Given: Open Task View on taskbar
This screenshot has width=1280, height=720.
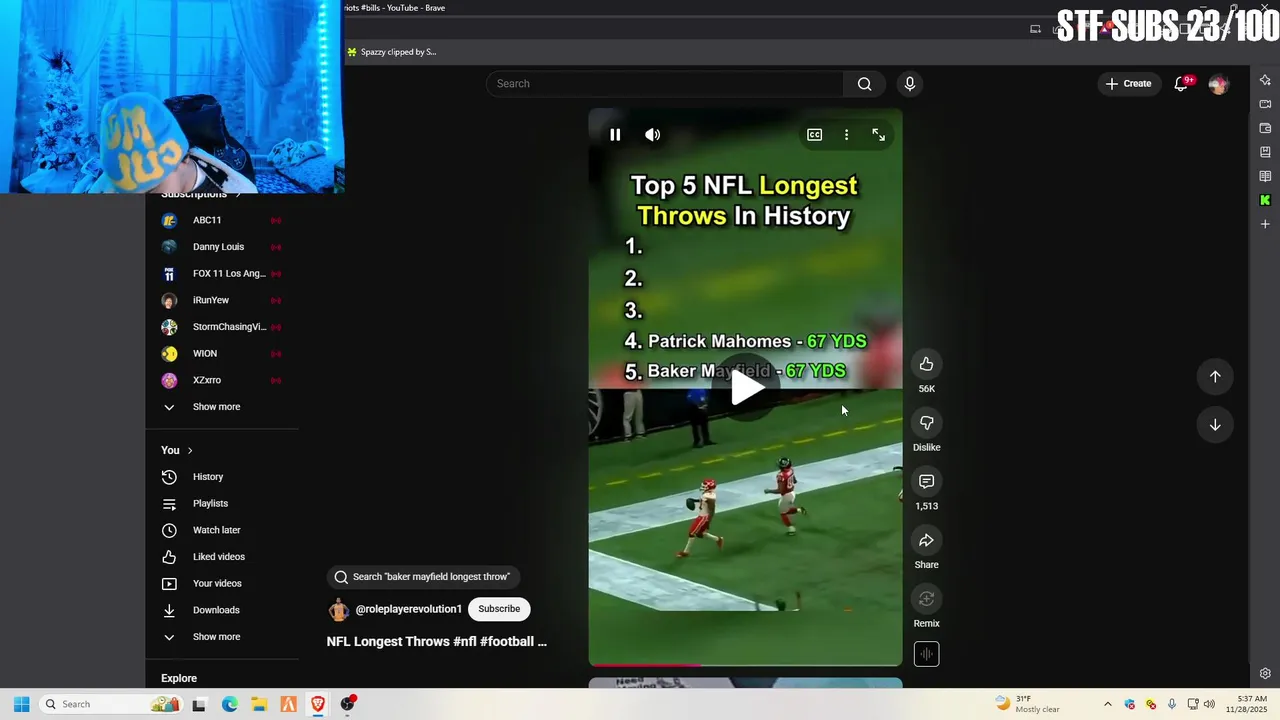Looking at the screenshot, I should coord(199,704).
